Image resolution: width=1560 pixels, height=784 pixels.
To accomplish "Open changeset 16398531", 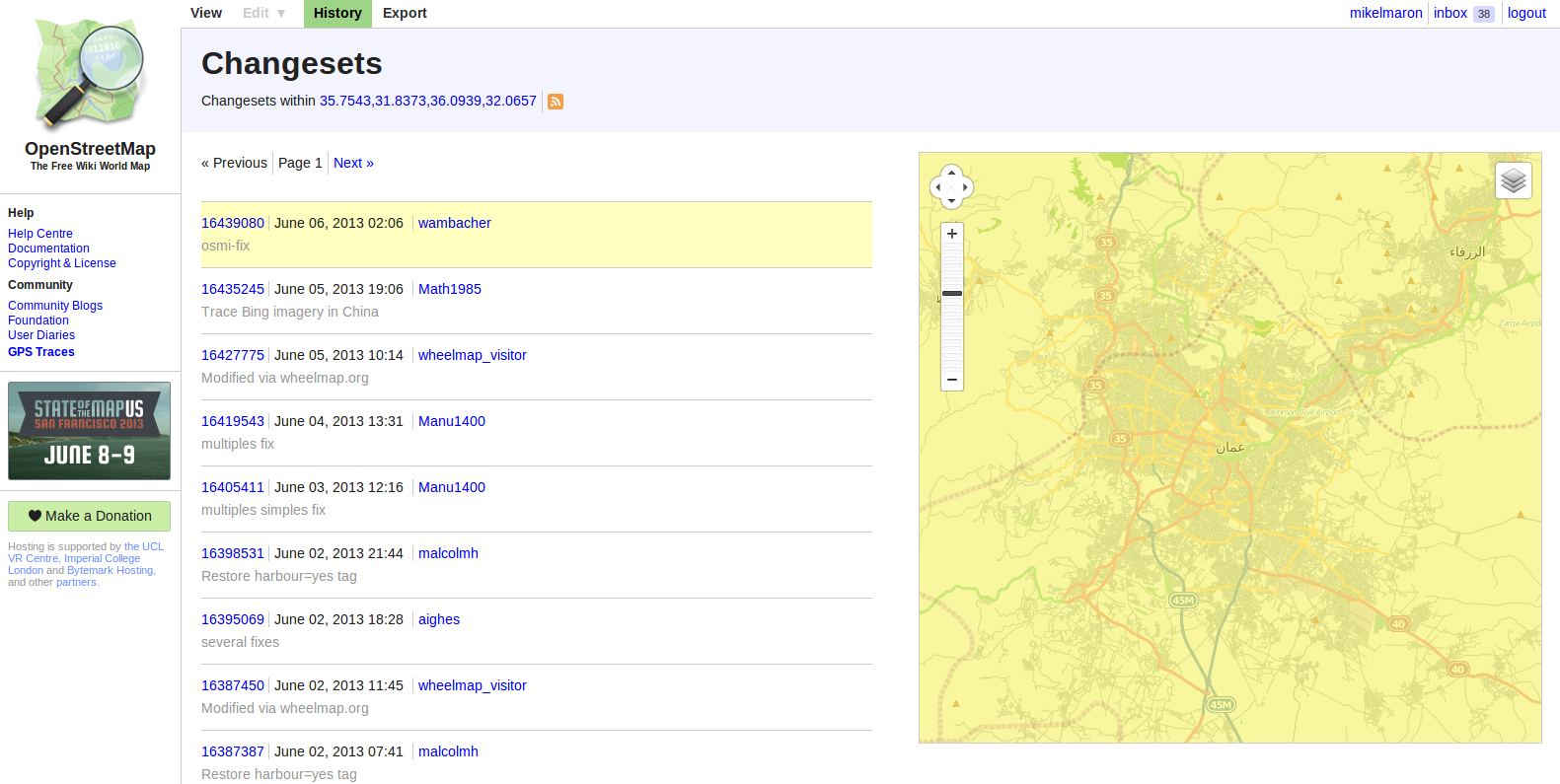I will pyautogui.click(x=233, y=553).
